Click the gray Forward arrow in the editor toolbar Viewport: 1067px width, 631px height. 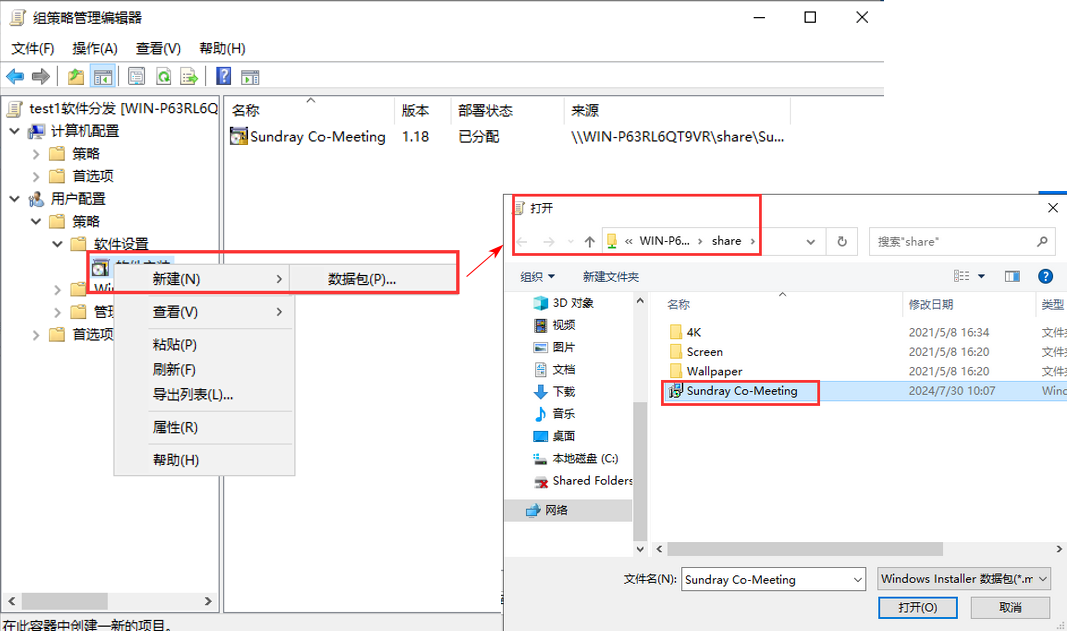tap(41, 76)
